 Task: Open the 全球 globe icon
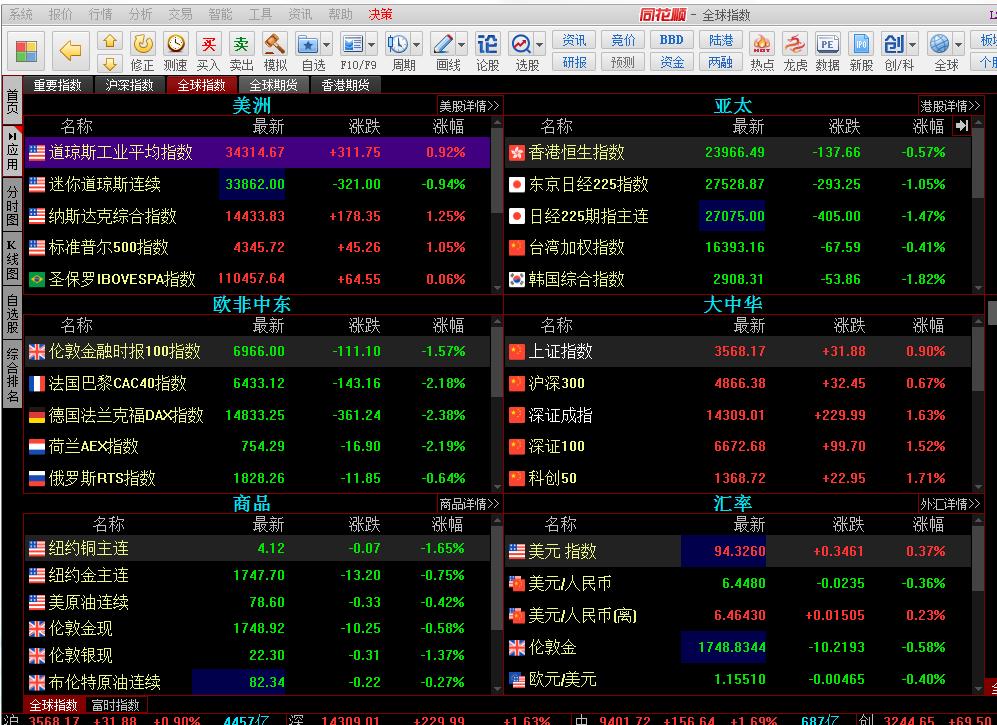point(939,44)
